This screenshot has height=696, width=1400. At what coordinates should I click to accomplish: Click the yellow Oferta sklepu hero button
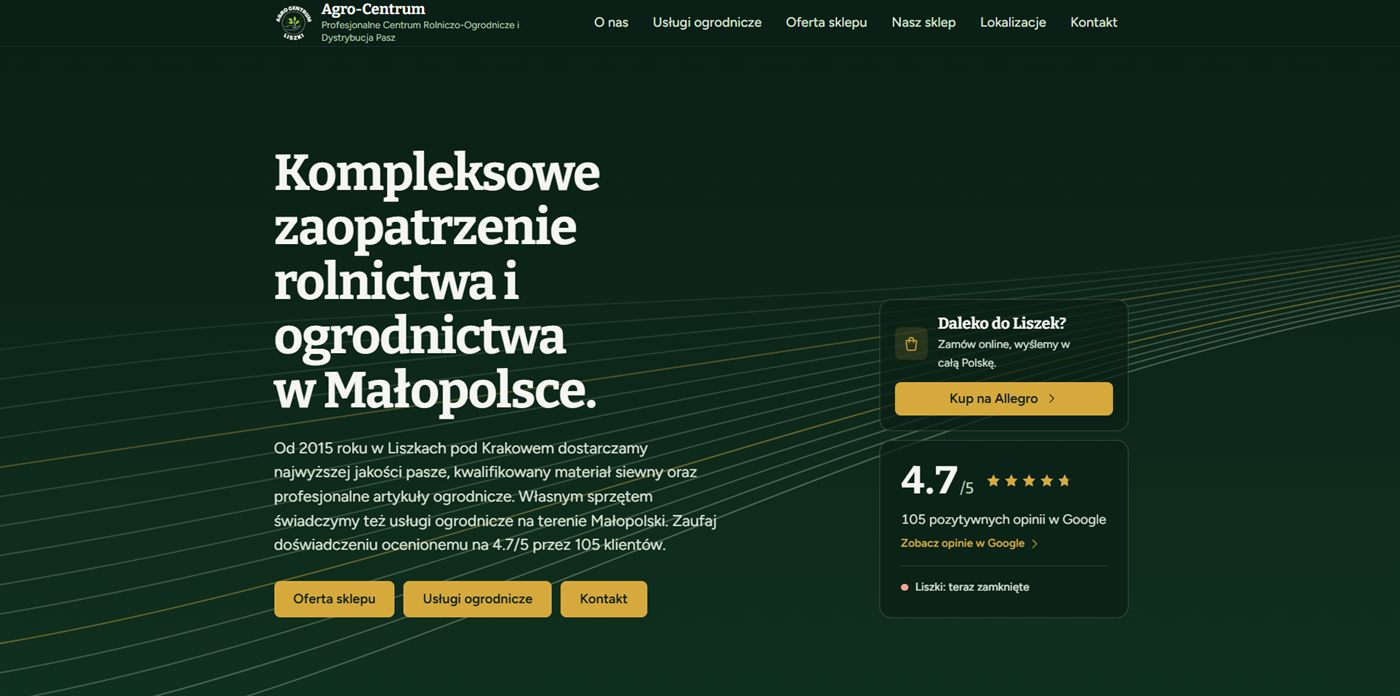click(334, 599)
